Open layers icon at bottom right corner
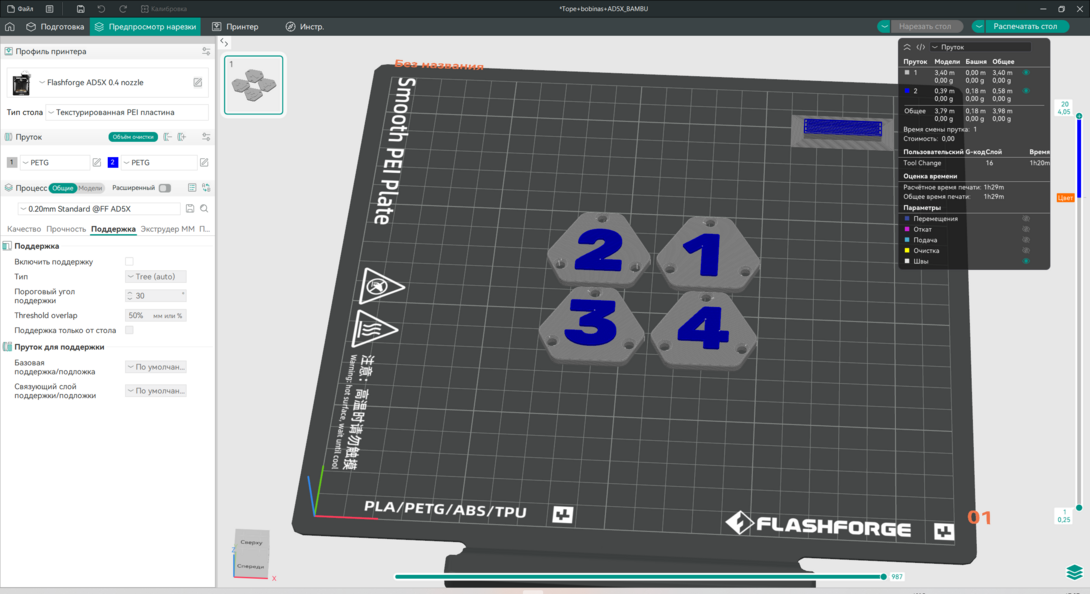The width and height of the screenshot is (1090, 594). (1074, 572)
